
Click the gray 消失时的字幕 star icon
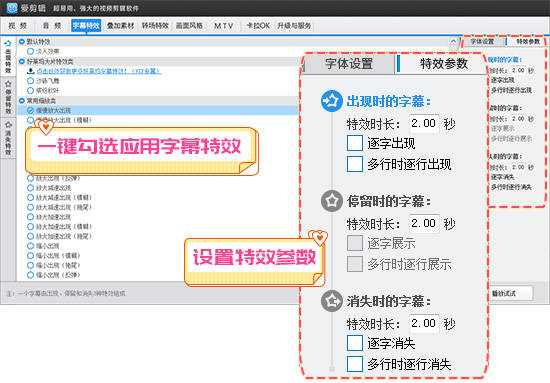click(331, 301)
